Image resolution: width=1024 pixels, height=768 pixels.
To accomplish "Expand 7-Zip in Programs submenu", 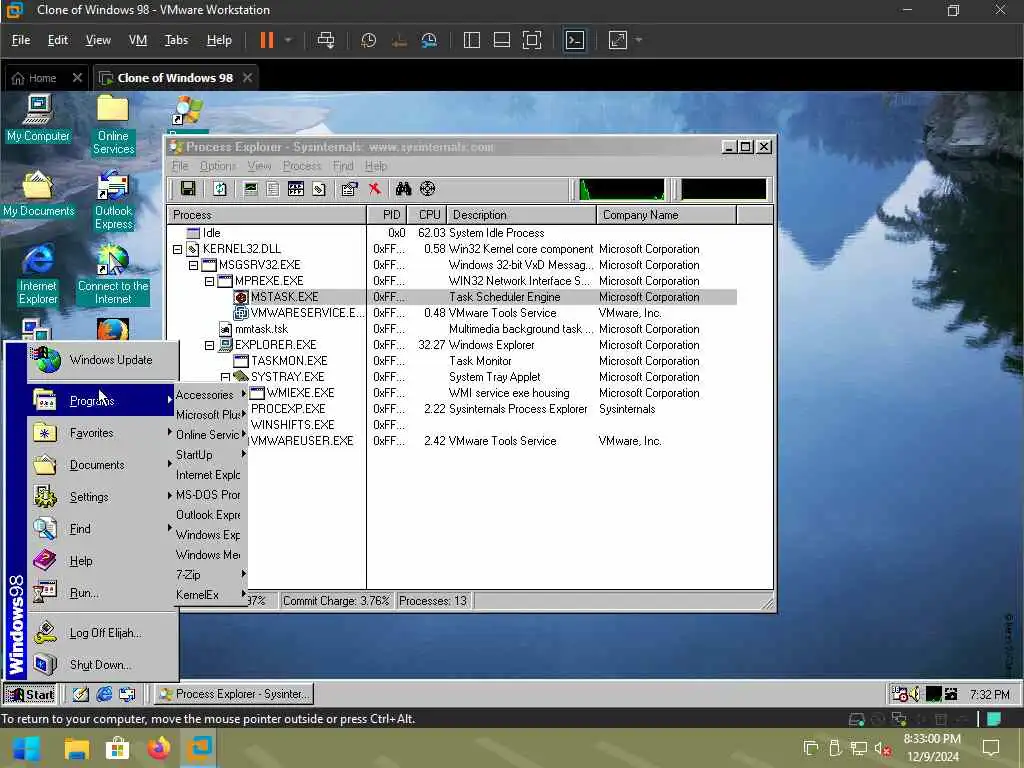I will (x=211, y=575).
